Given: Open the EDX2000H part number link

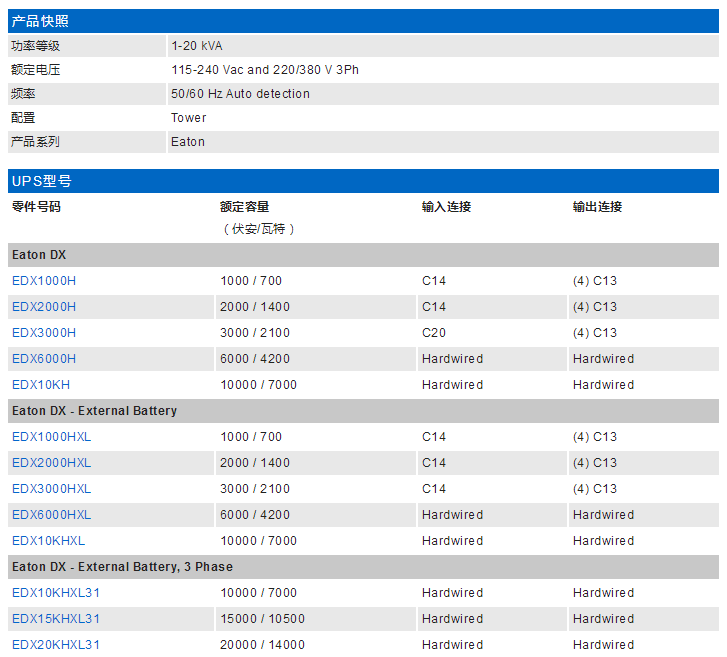Looking at the screenshot, I should click(44, 307).
